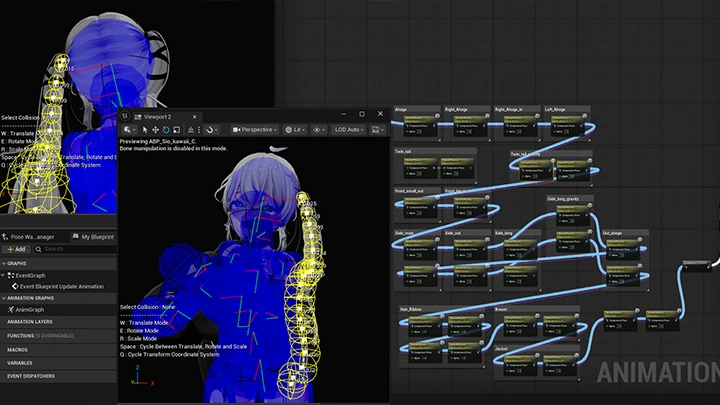Image resolution: width=720 pixels, height=405 pixels.
Task: Click the MACROS section header
Action: pos(58,350)
